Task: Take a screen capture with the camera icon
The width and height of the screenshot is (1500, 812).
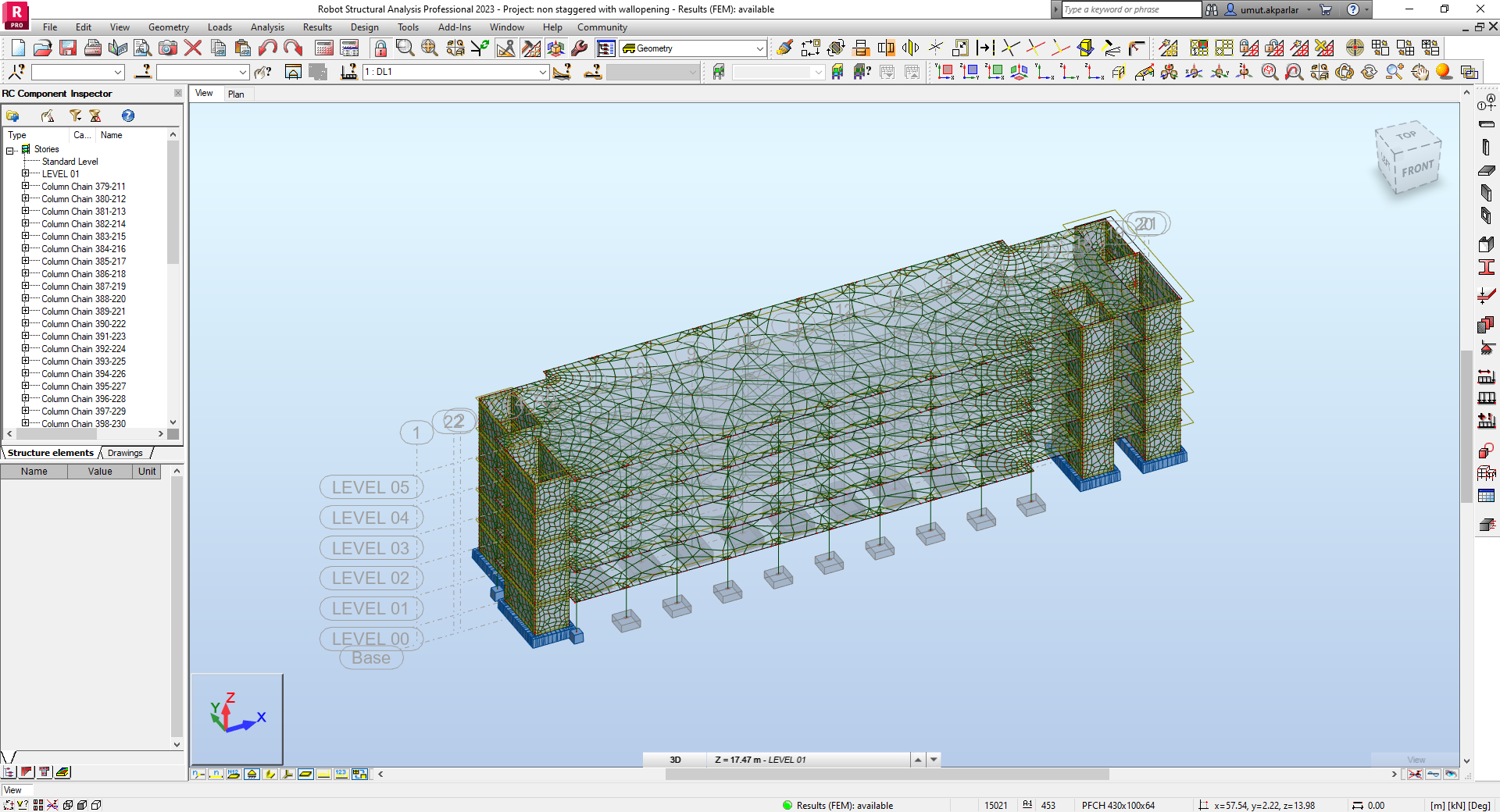Action: click(x=168, y=48)
